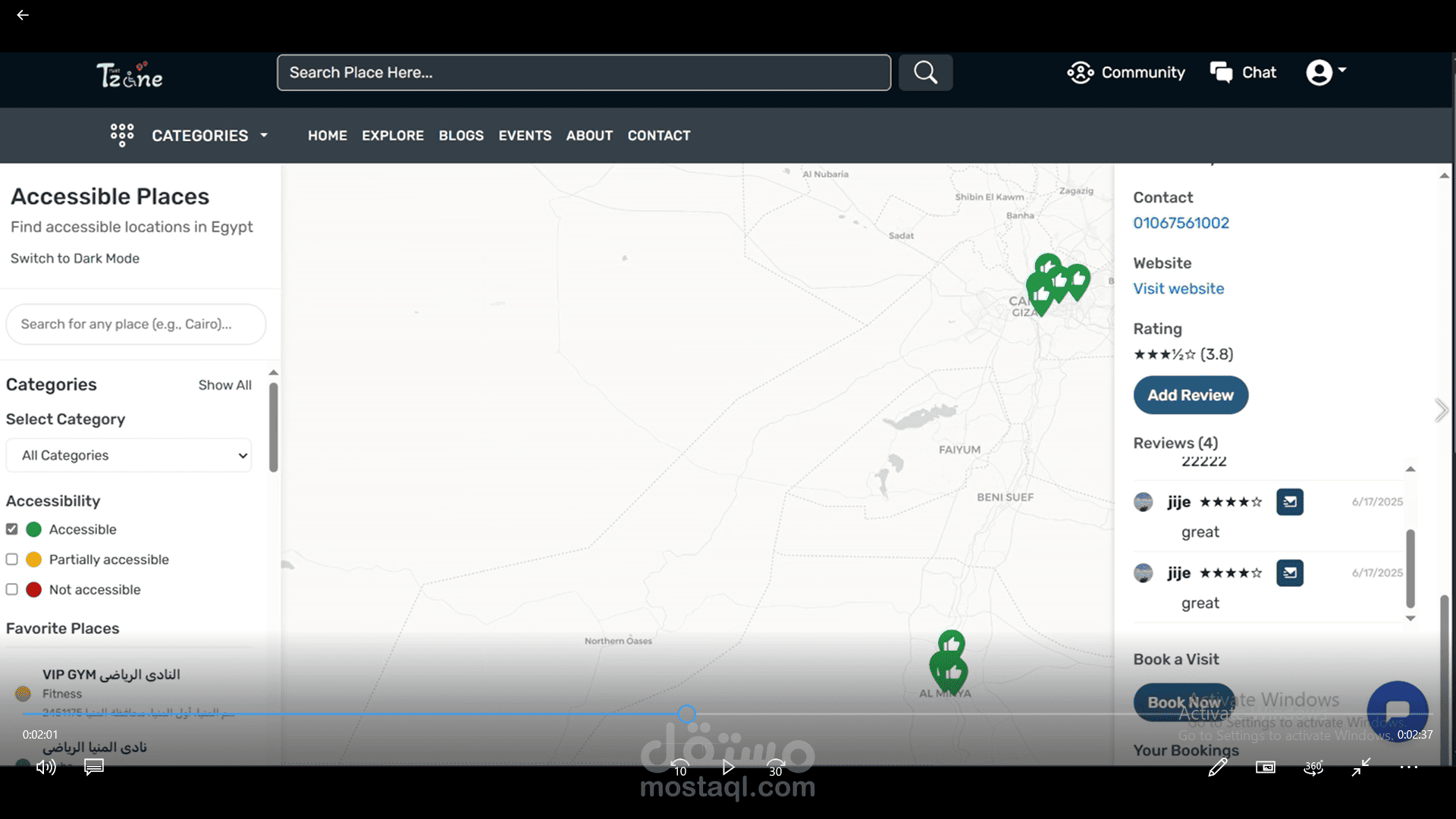1456x819 pixels.
Task: Skip forward 30 seconds
Action: pyautogui.click(x=775, y=767)
